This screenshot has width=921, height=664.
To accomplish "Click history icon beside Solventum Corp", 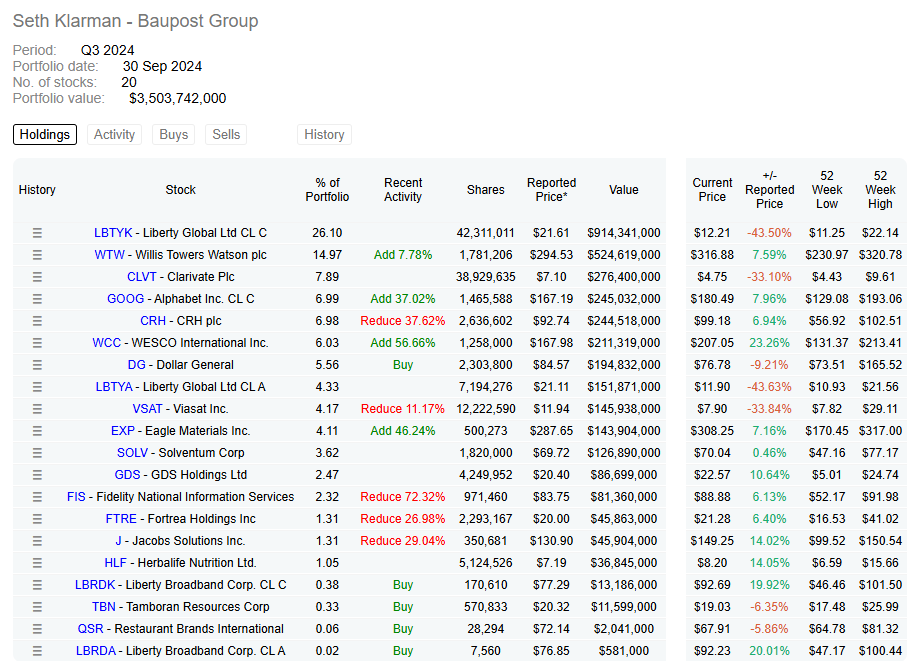I will [37, 453].
